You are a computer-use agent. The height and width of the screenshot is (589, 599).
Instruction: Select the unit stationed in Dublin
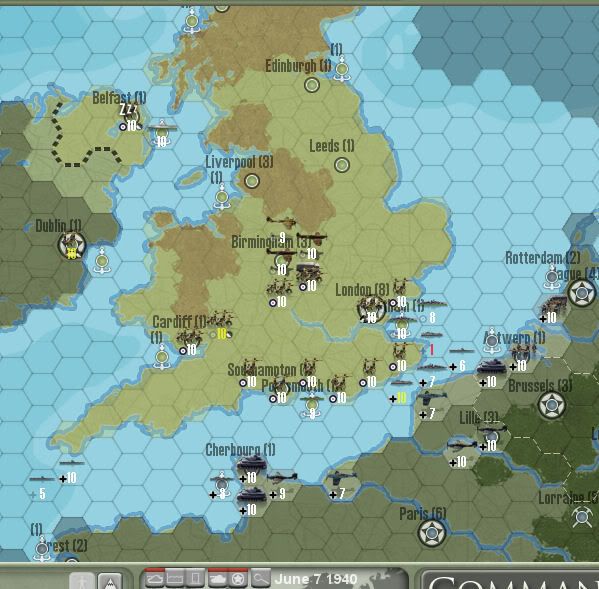[71, 245]
